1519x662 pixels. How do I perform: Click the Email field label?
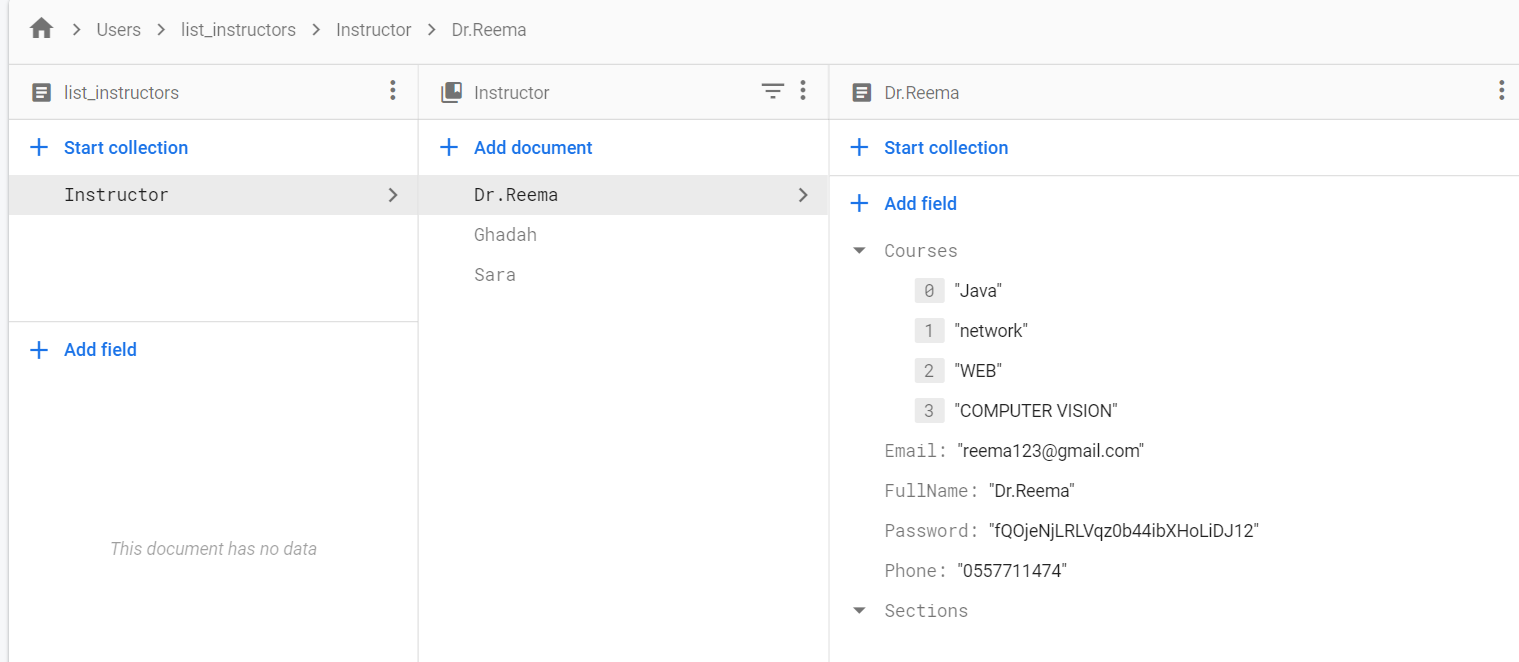pyautogui.click(x=915, y=450)
